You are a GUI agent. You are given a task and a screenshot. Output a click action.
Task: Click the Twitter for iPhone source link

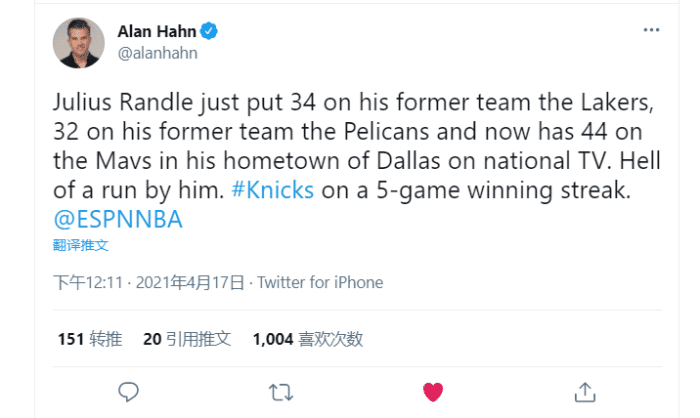point(320,283)
